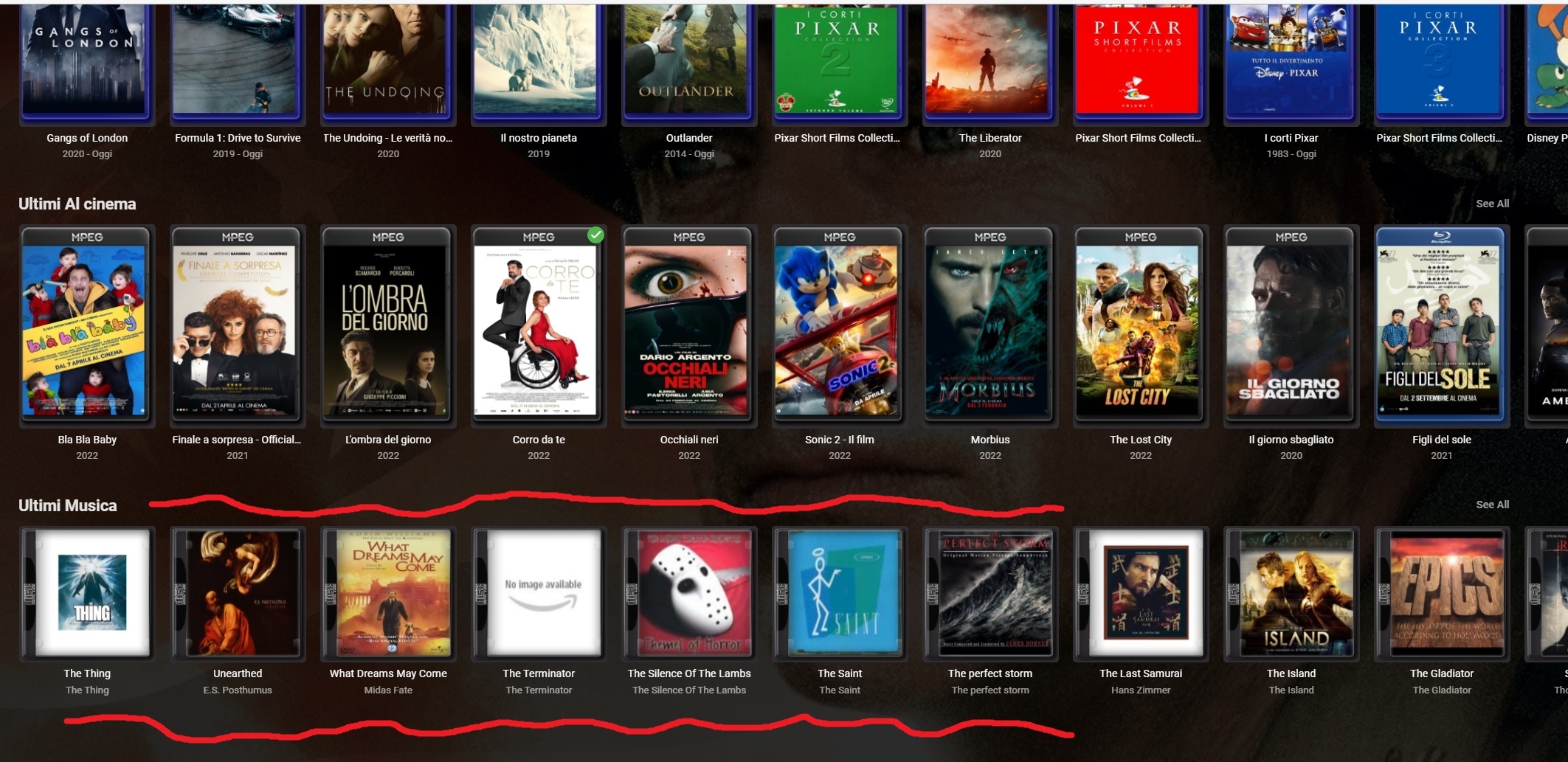The image size is (1568, 762).
Task: Open The Thing album cover
Action: click(x=87, y=593)
